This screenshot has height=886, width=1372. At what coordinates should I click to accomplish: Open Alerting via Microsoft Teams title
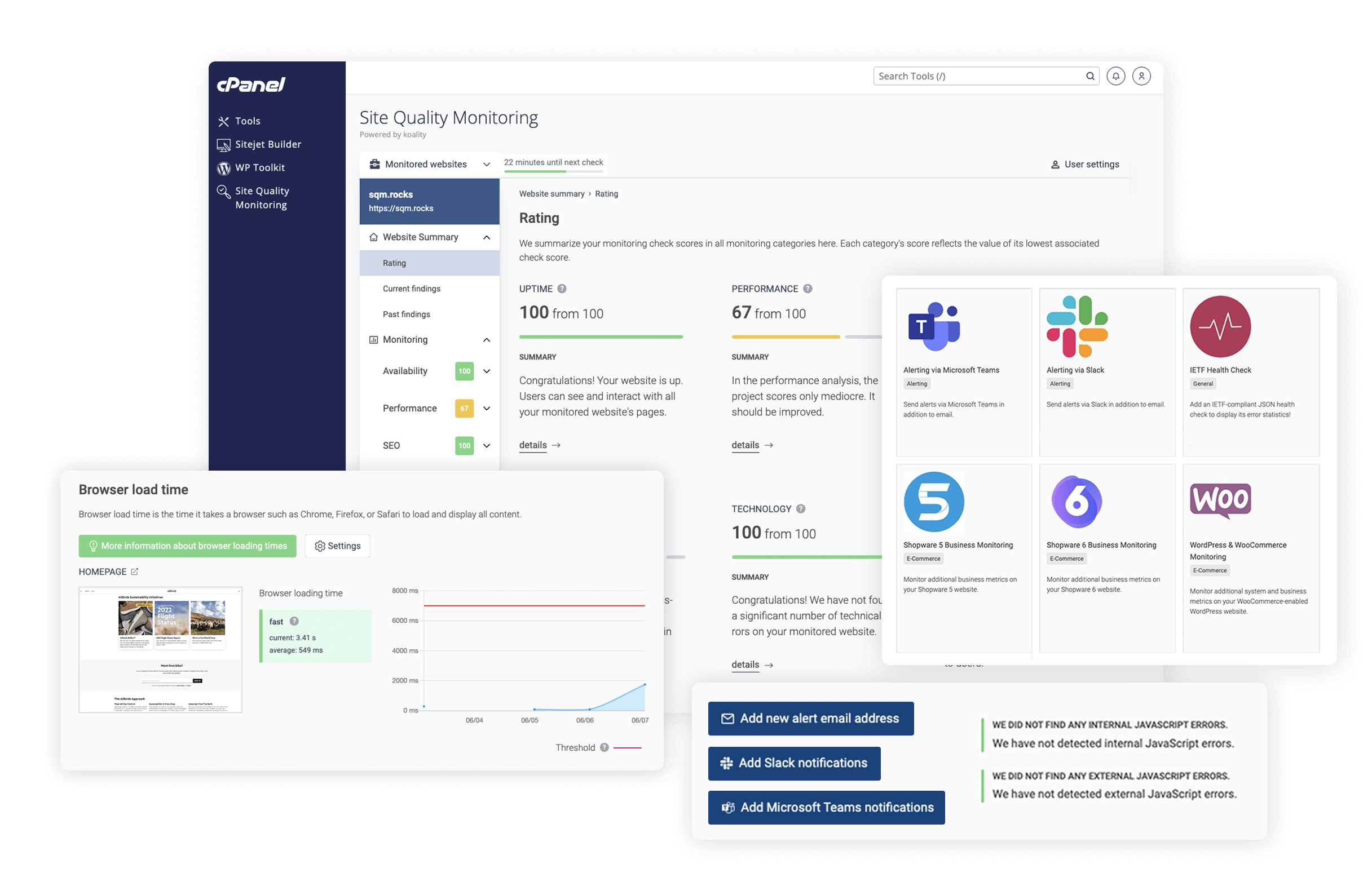pos(951,370)
